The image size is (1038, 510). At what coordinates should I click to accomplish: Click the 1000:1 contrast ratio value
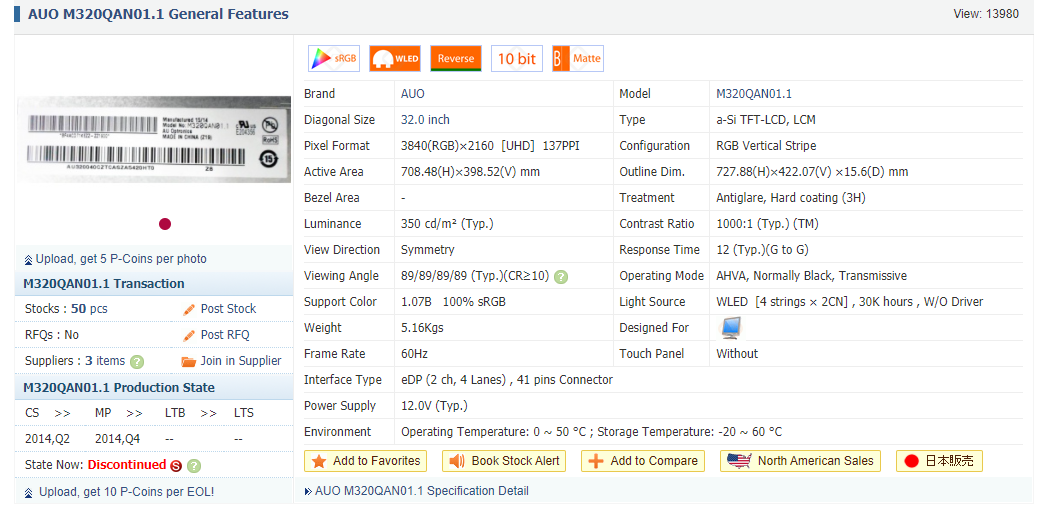point(767,224)
